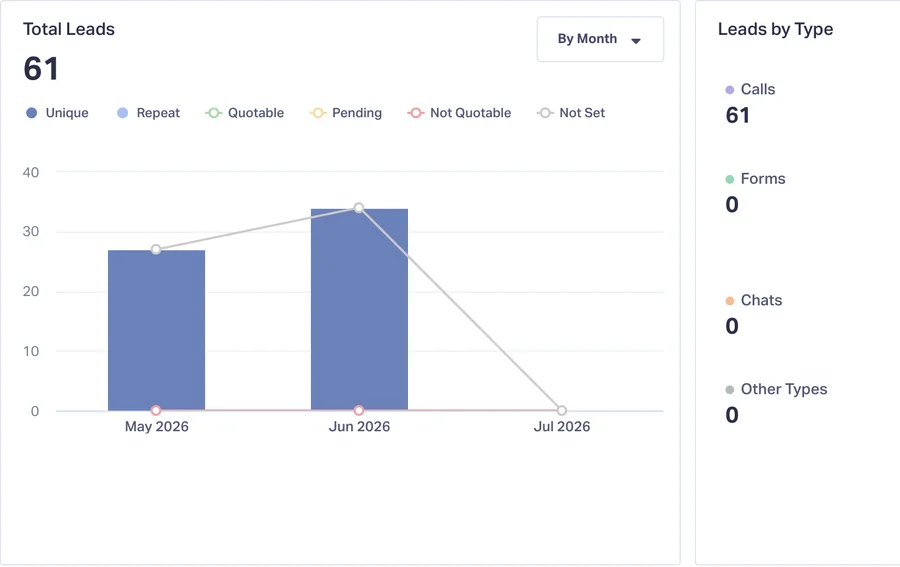Click the Jul 2026 axis label

pyautogui.click(x=562, y=426)
